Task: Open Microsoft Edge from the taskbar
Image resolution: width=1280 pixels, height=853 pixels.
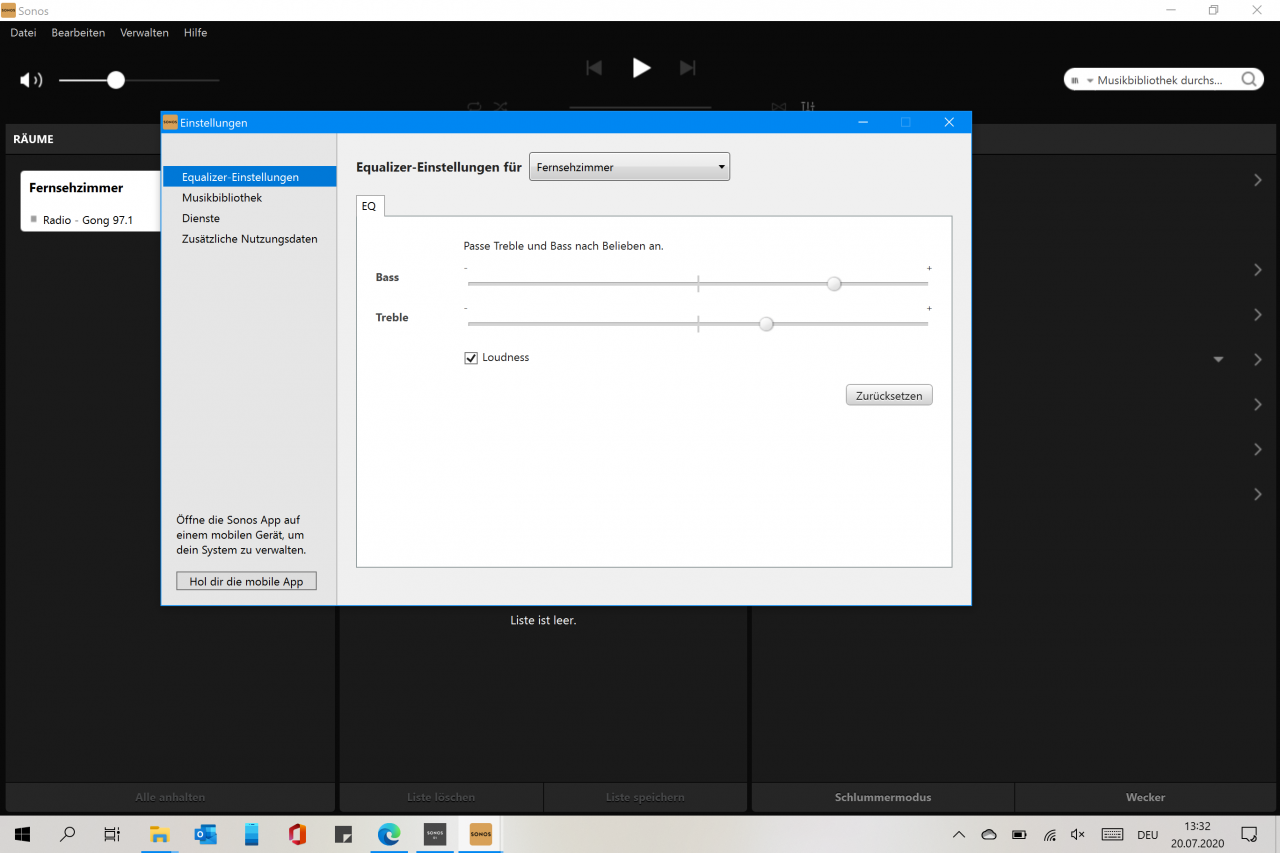Action: [x=389, y=834]
